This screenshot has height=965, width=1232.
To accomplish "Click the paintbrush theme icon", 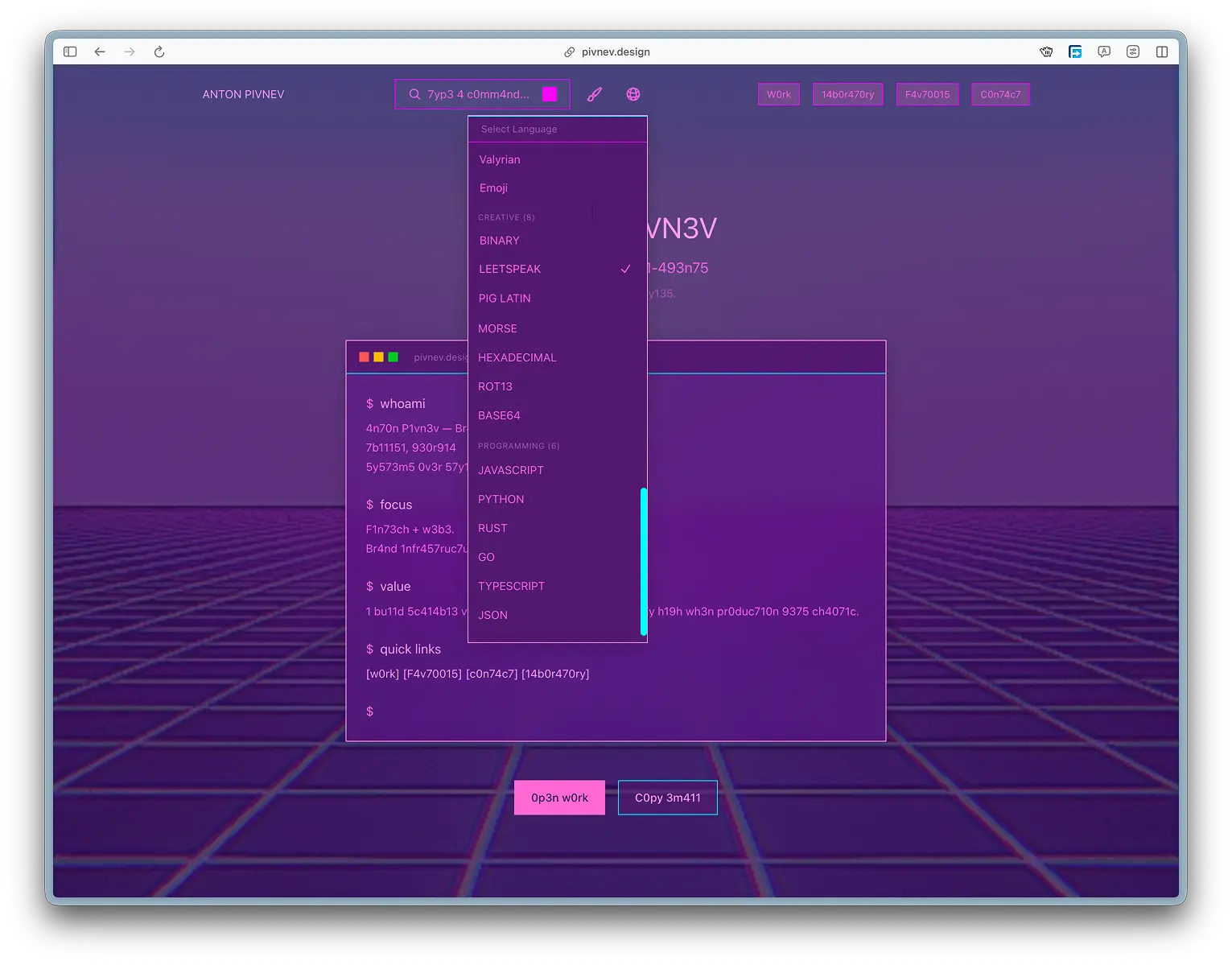I will click(x=595, y=94).
